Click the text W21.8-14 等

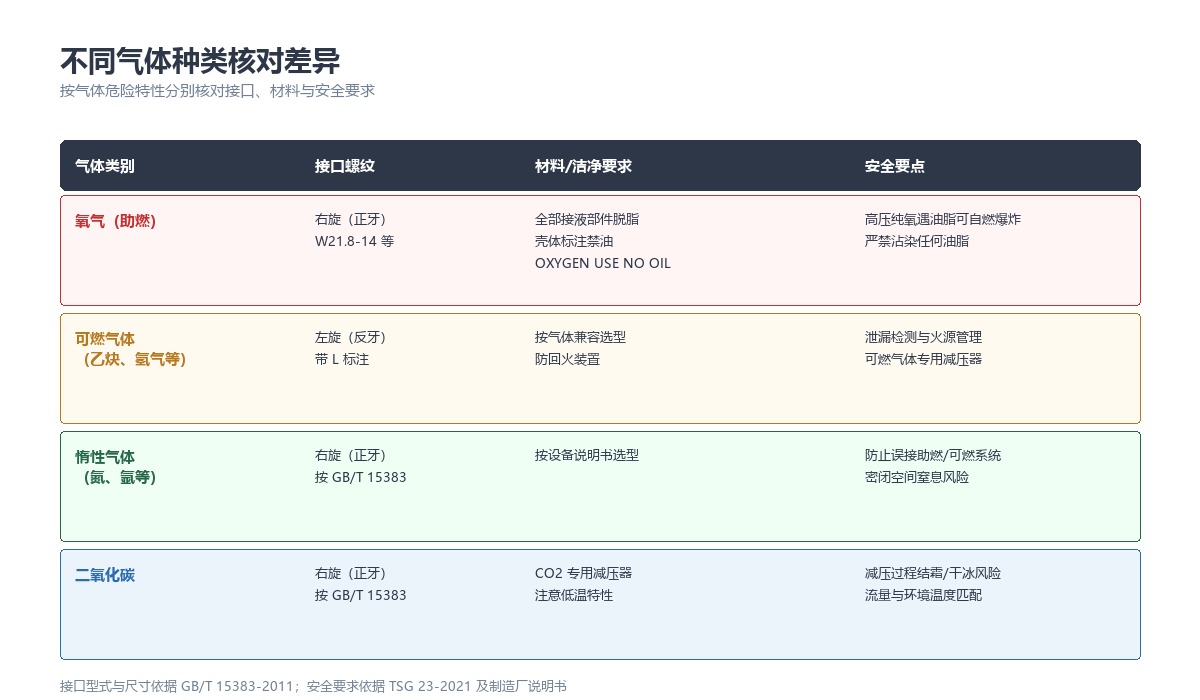pyautogui.click(x=354, y=241)
